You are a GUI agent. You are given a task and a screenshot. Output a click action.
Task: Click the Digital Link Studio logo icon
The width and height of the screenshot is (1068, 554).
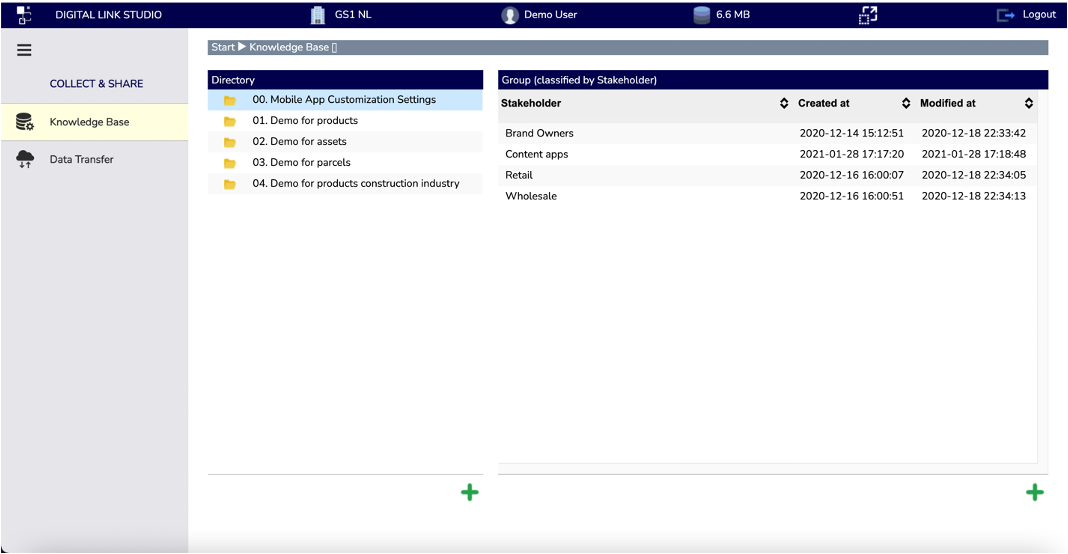(x=24, y=14)
